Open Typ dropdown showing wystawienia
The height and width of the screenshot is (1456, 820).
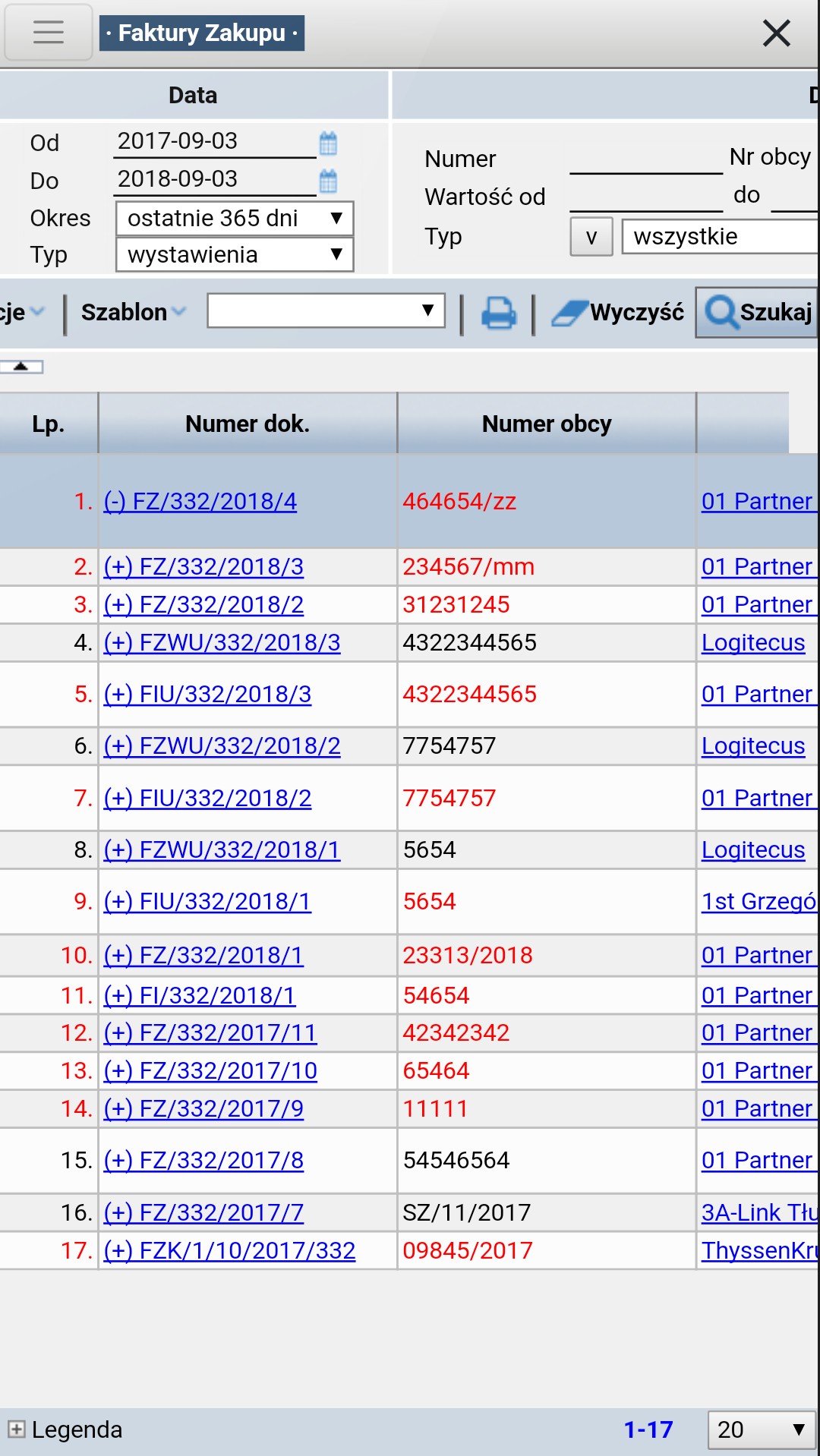click(x=234, y=254)
